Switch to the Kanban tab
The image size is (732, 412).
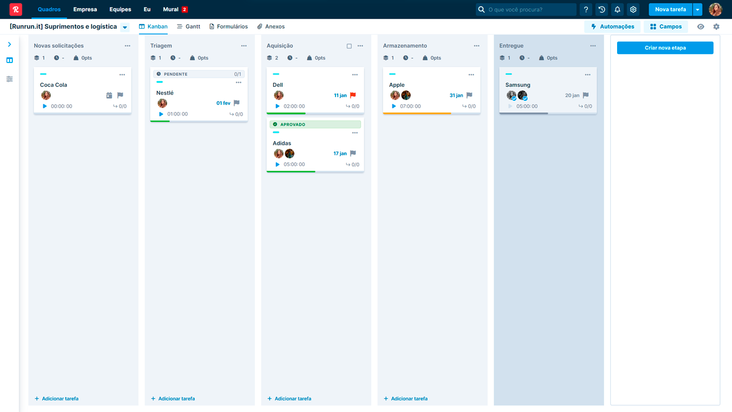pyautogui.click(x=153, y=27)
